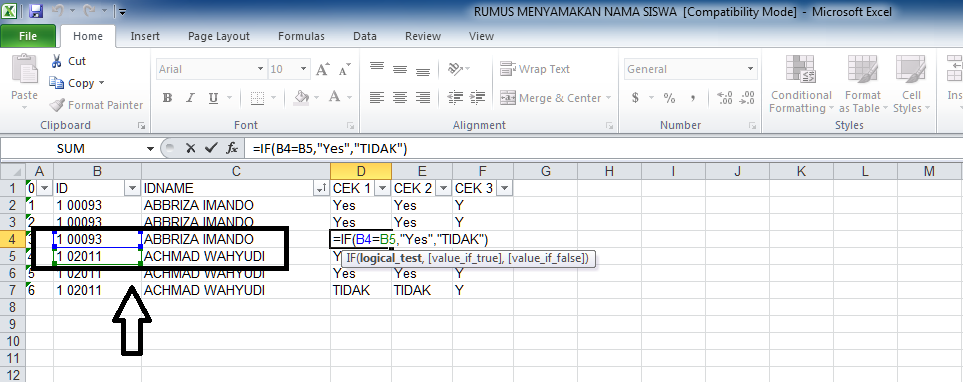Apply Percent Style format
This screenshot has width=963, height=382.
(x=669, y=98)
